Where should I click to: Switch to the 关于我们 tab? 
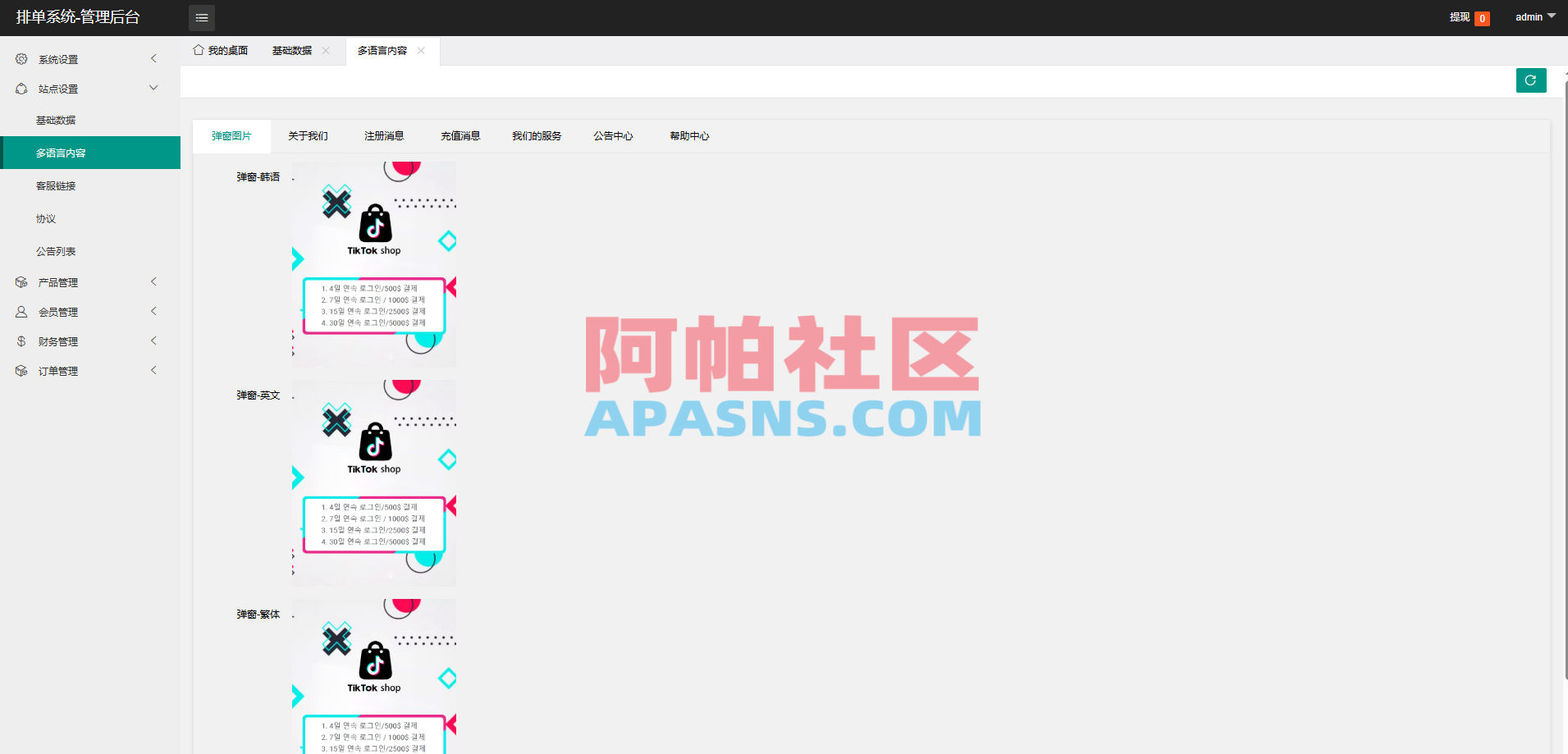(308, 135)
